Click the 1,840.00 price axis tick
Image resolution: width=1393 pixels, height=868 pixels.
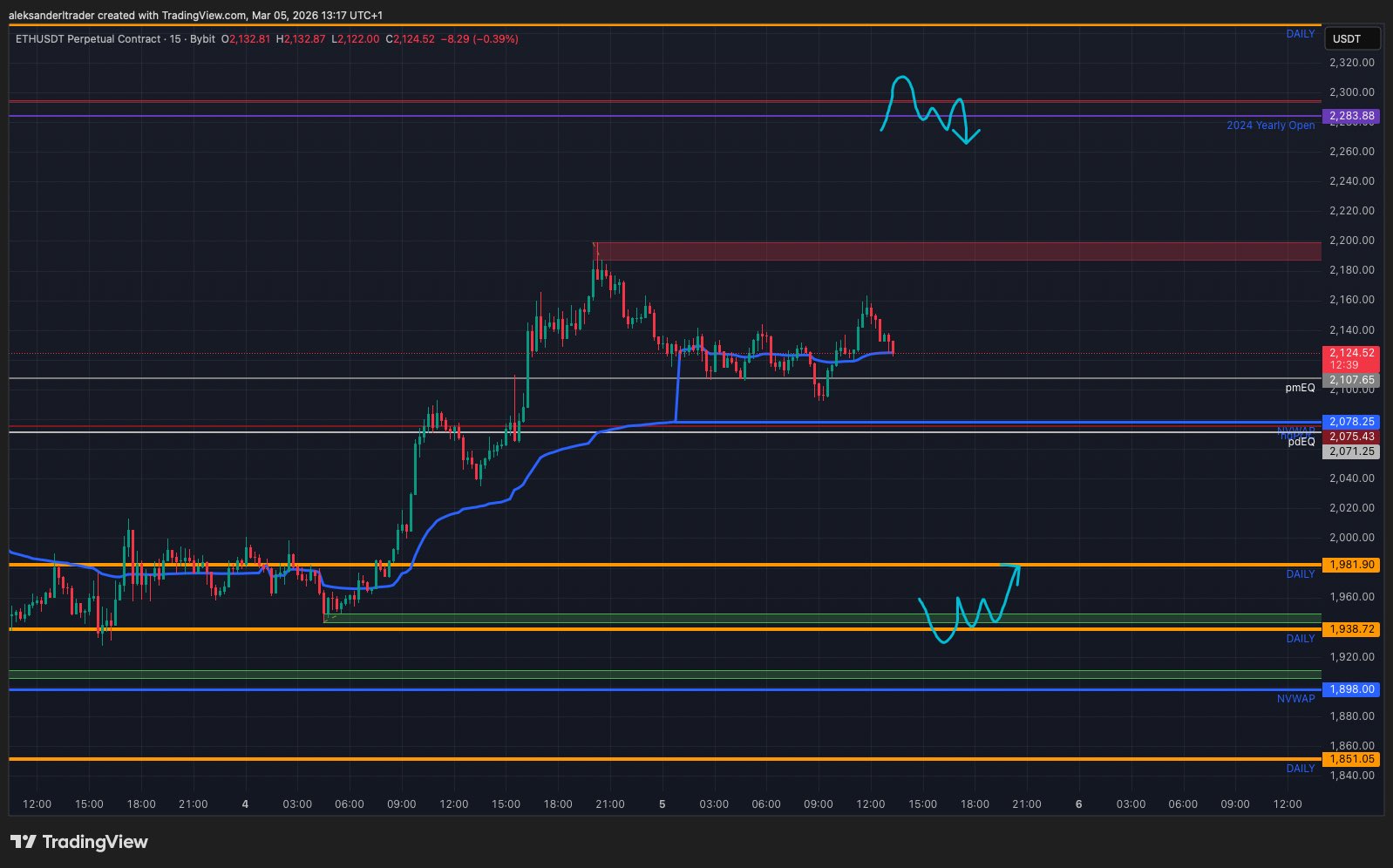[1352, 776]
